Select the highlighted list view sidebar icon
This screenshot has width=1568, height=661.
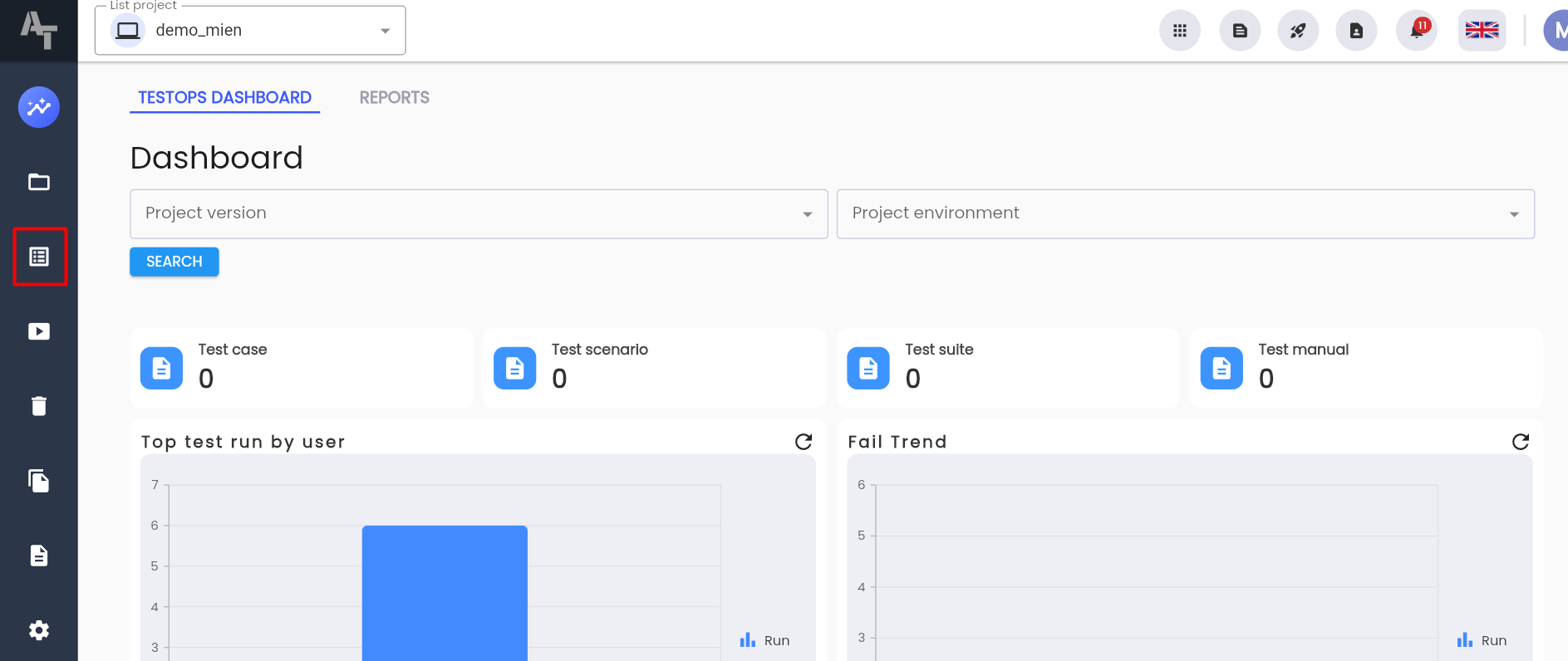coord(39,257)
